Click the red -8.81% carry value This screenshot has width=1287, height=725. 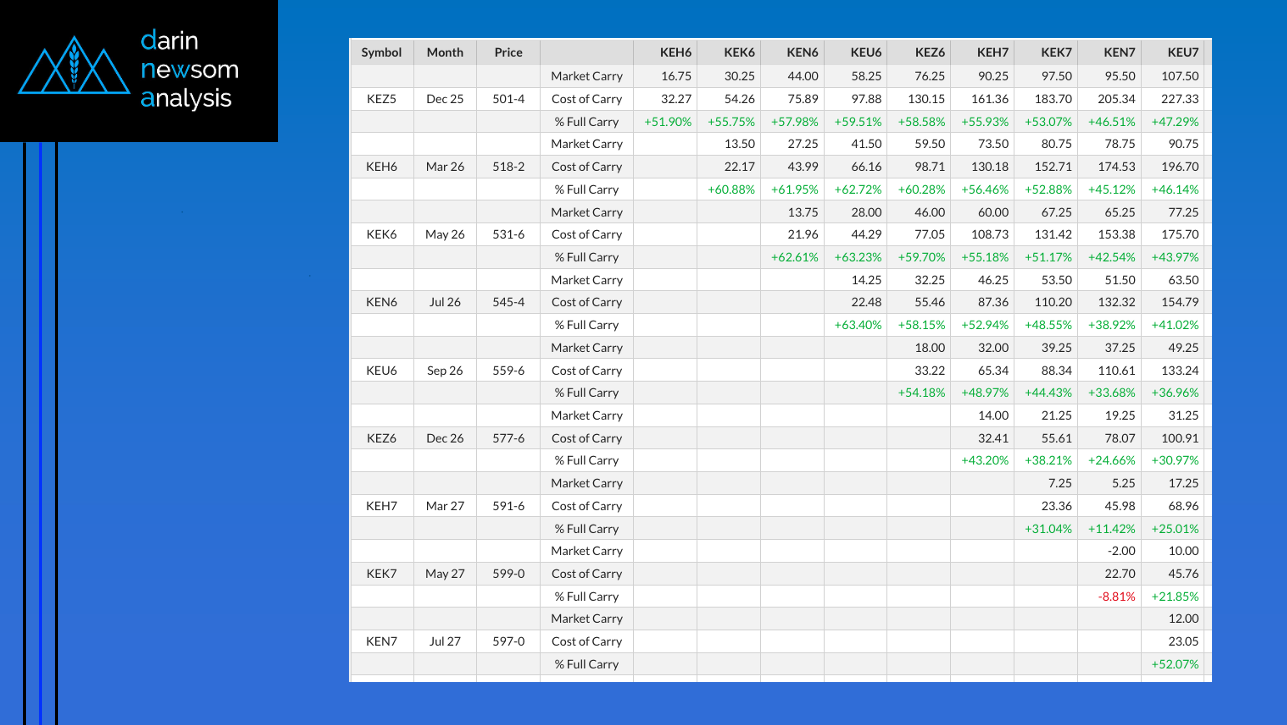click(x=1117, y=597)
